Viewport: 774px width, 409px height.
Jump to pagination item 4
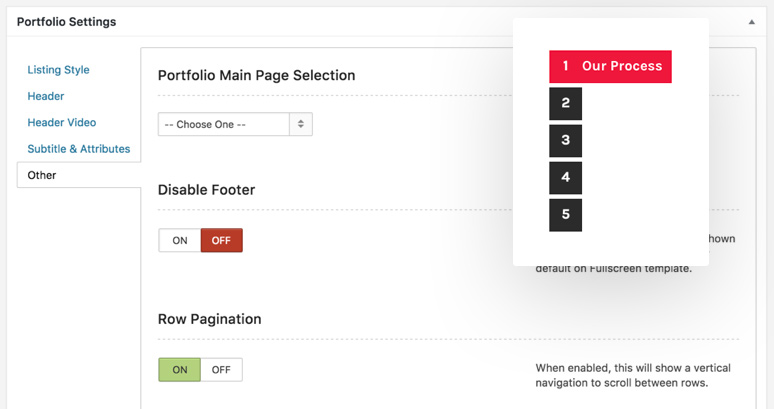(x=566, y=177)
